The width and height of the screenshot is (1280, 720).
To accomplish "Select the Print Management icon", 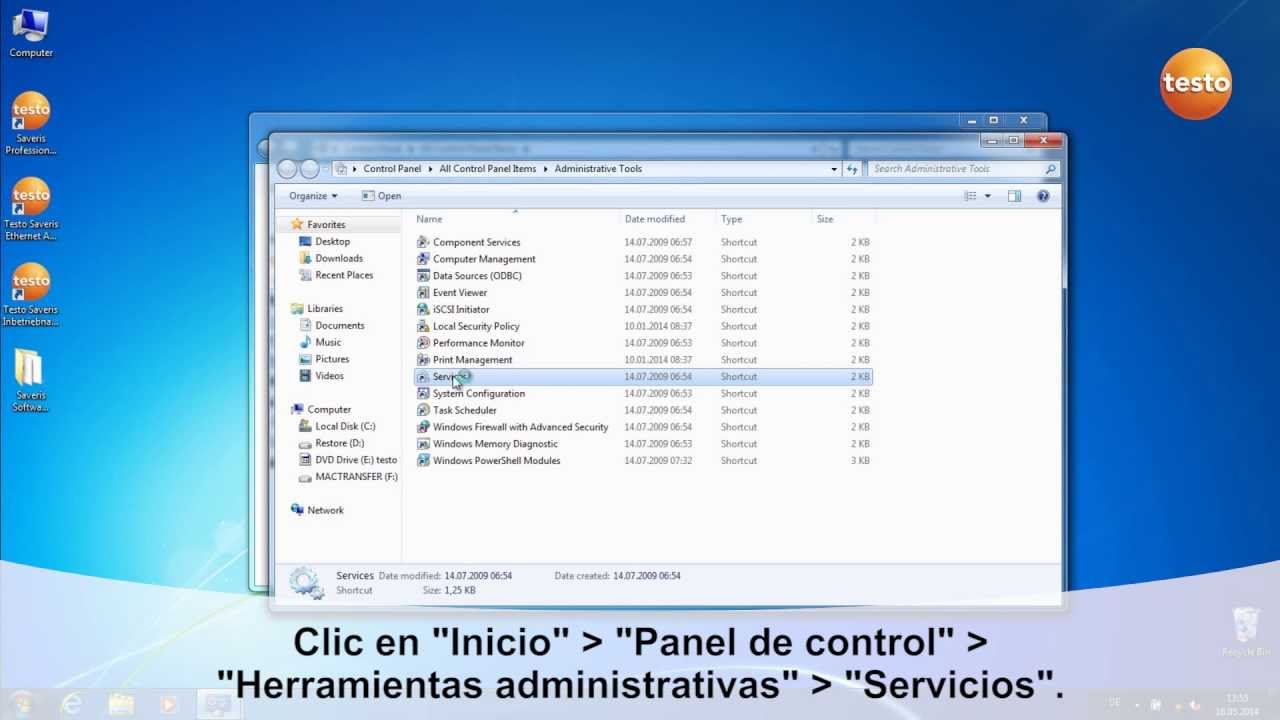I will [x=423, y=360].
